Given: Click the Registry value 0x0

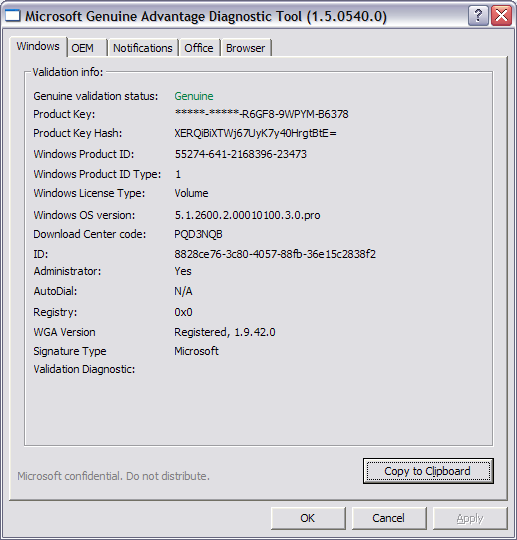Looking at the screenshot, I should tap(183, 312).
